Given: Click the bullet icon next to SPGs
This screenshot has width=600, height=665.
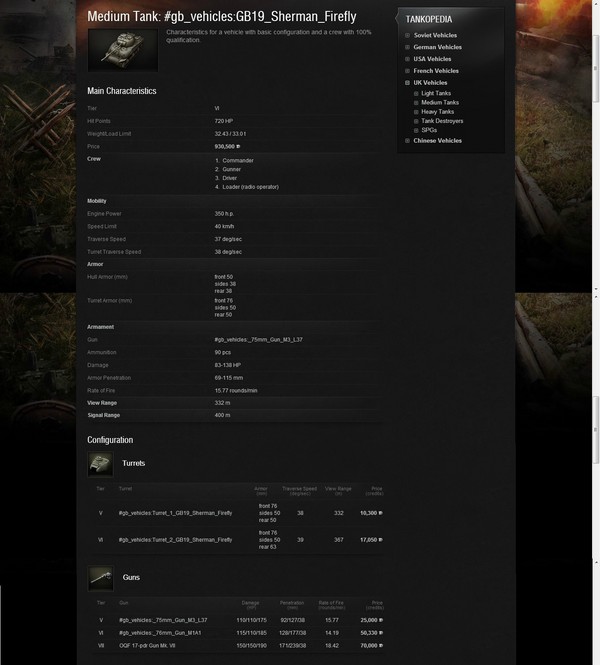Looking at the screenshot, I should (417, 130).
